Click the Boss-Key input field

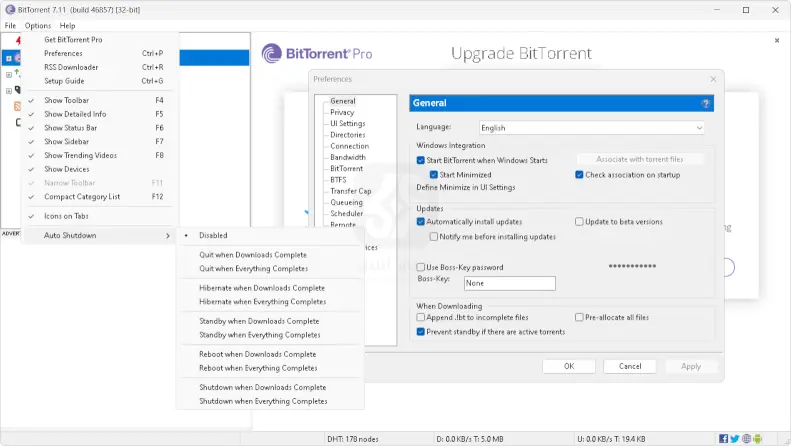[x=509, y=283]
